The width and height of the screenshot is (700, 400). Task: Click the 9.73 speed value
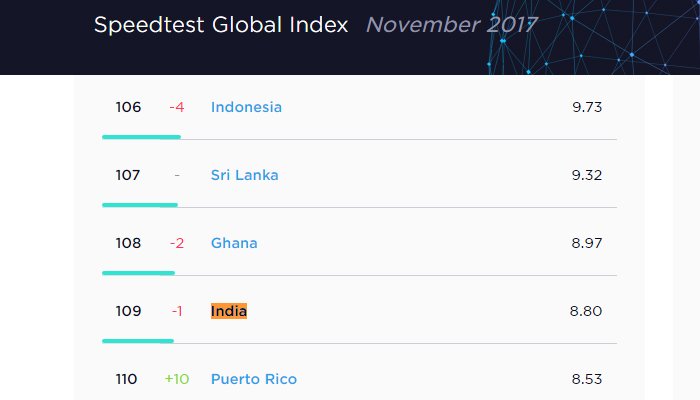coord(587,107)
